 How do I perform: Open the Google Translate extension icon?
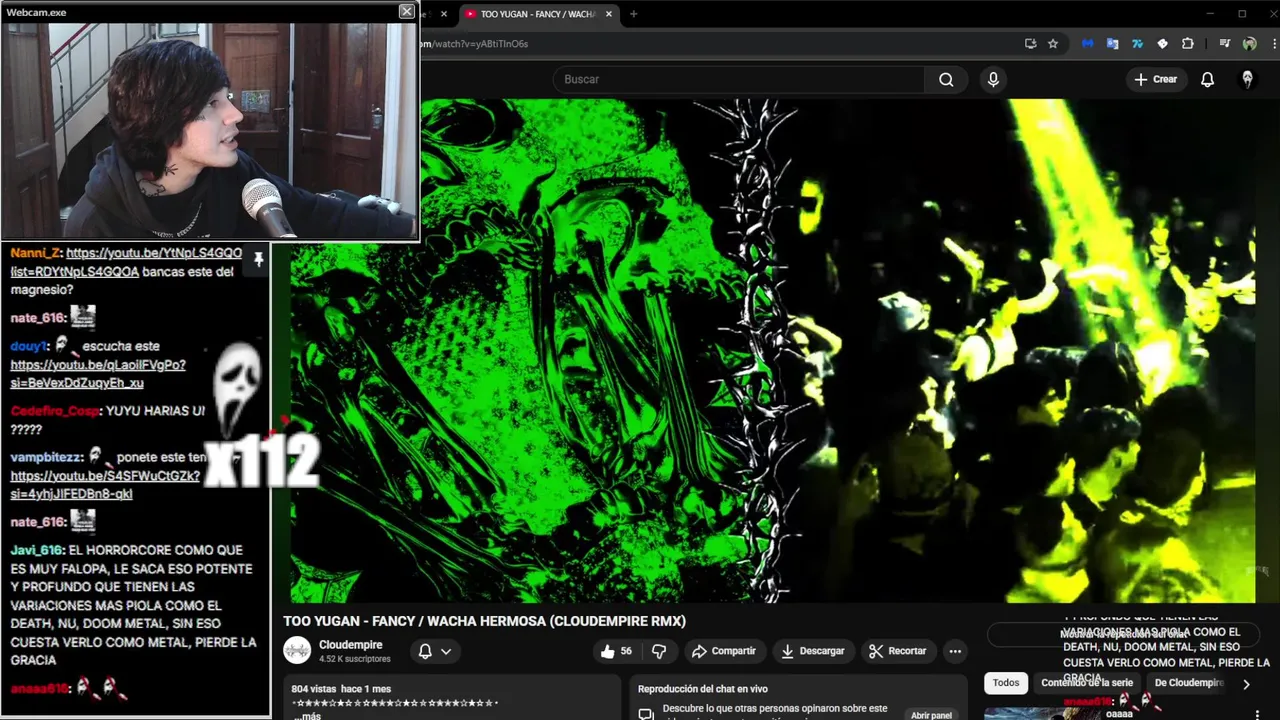(x=1112, y=44)
